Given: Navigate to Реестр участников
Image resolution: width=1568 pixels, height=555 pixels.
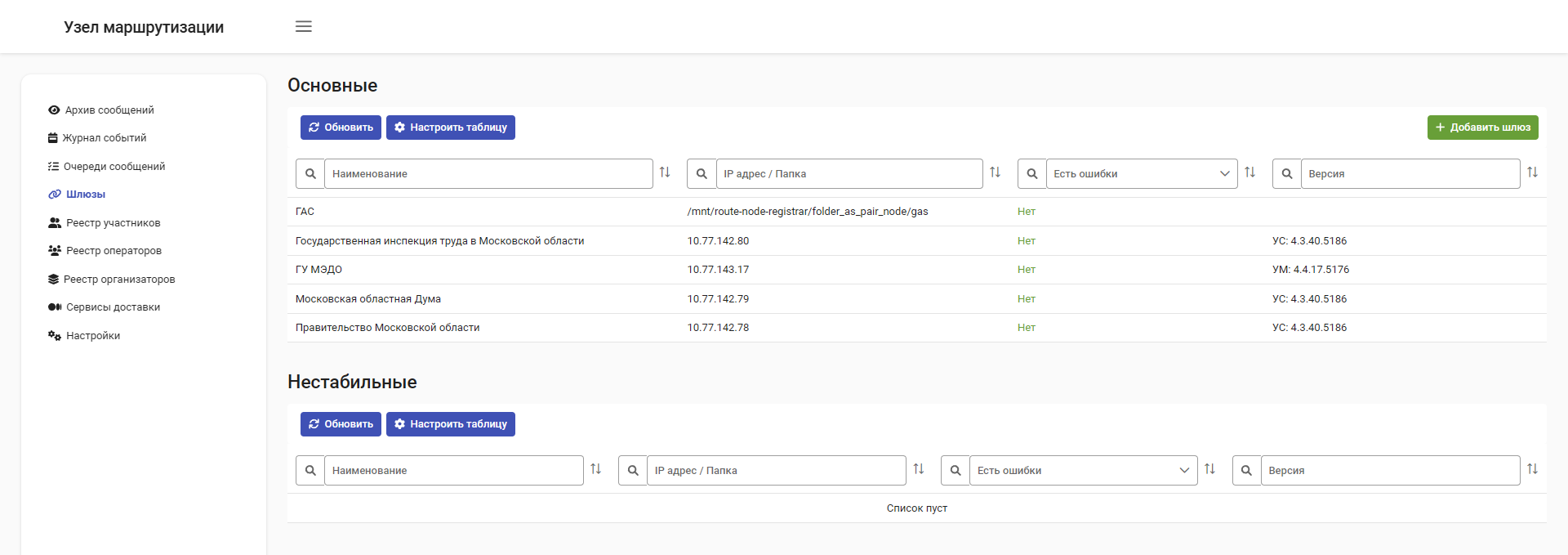Looking at the screenshot, I should click(113, 223).
